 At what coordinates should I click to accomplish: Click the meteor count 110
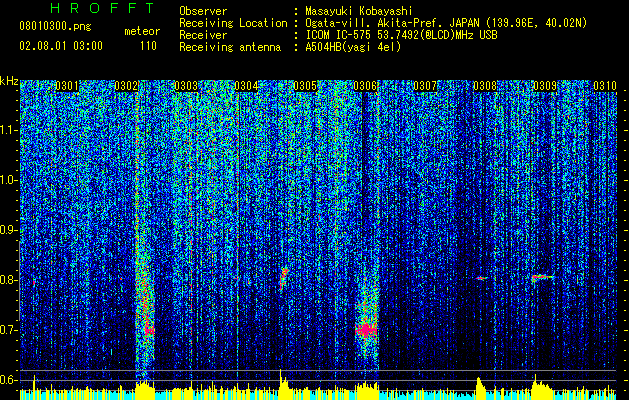pos(148,46)
